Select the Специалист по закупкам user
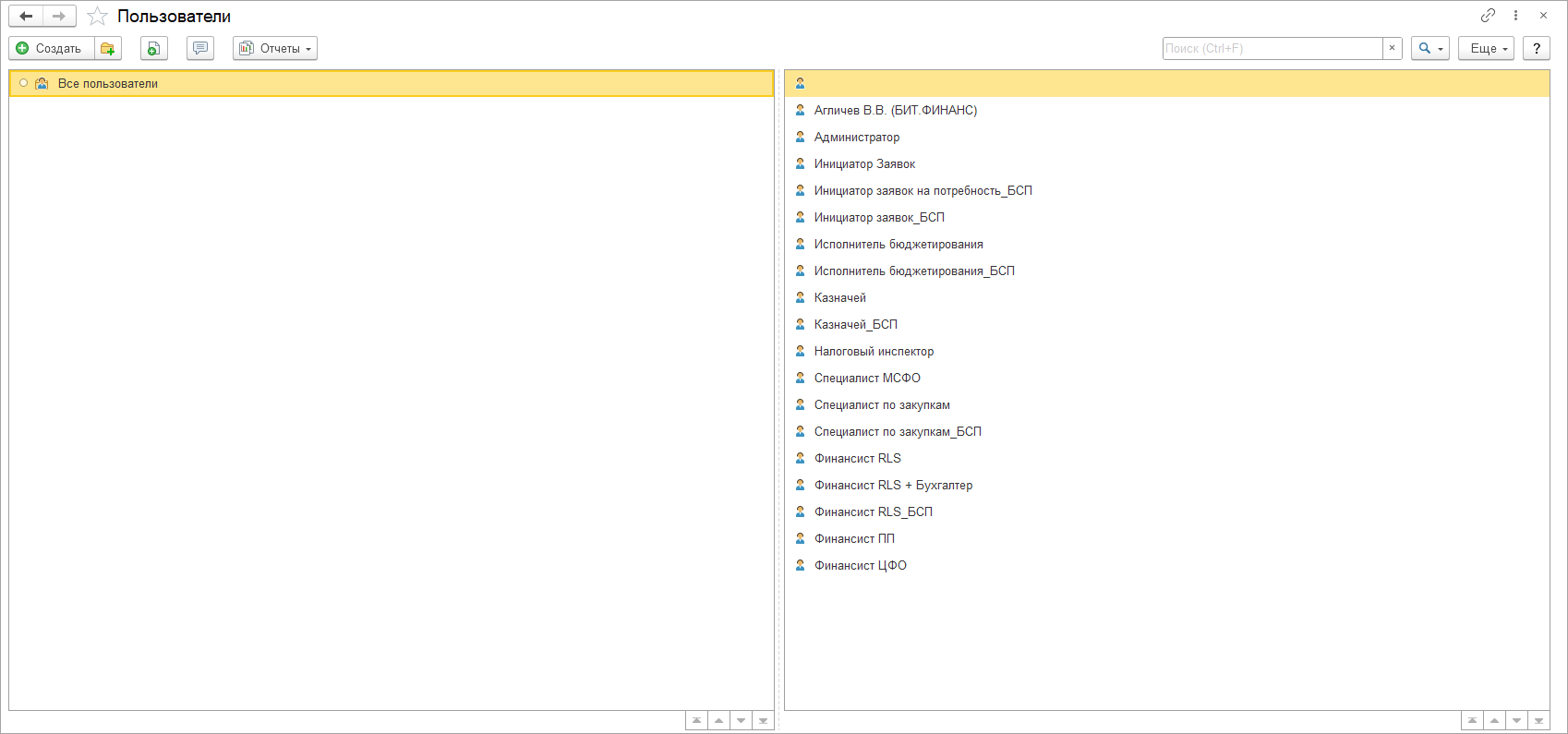The image size is (1568, 734). 1167,404
